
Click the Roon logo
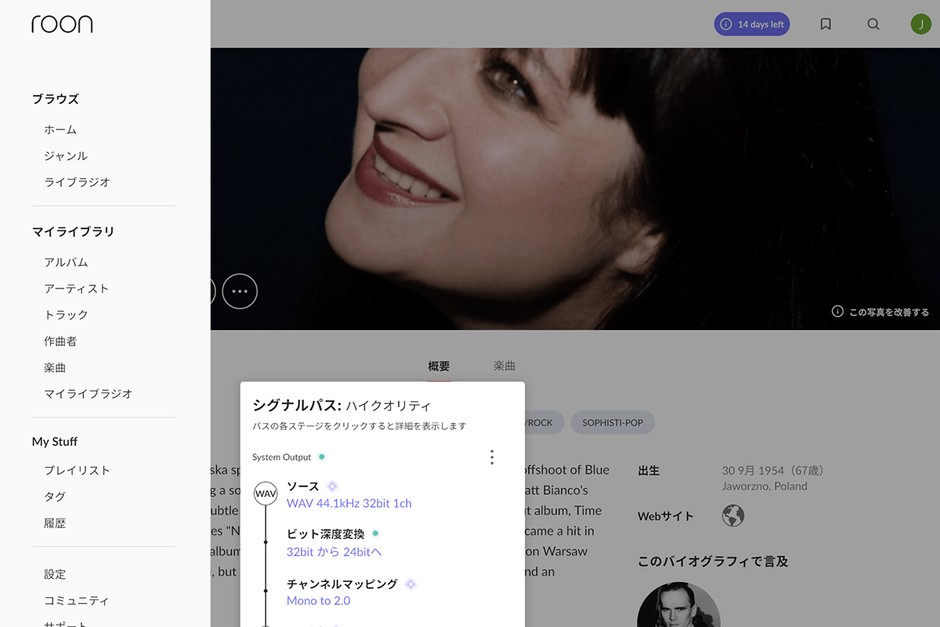(62, 23)
